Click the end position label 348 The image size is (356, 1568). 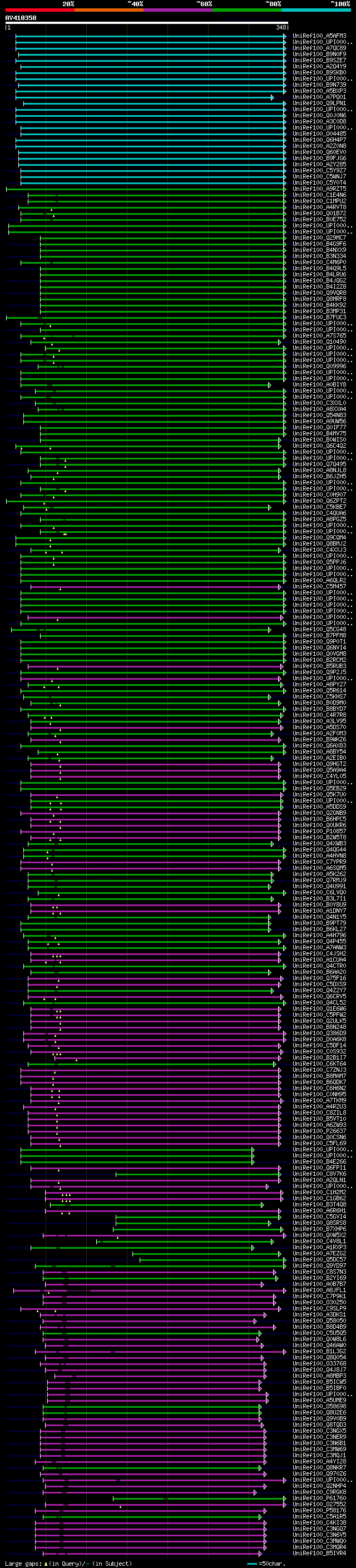click(x=280, y=27)
